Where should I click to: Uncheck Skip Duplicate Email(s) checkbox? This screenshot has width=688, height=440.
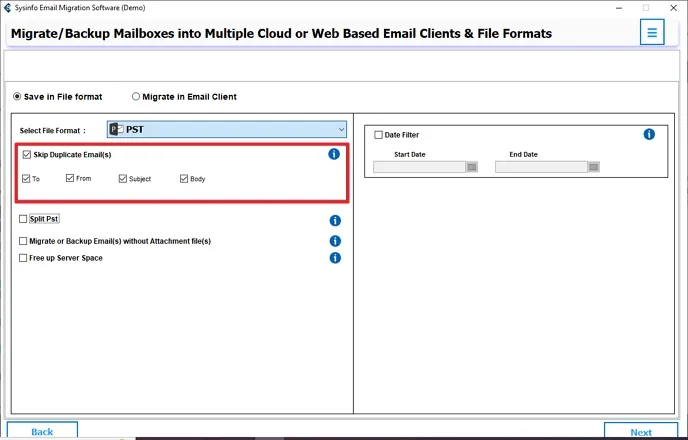pyautogui.click(x=27, y=154)
